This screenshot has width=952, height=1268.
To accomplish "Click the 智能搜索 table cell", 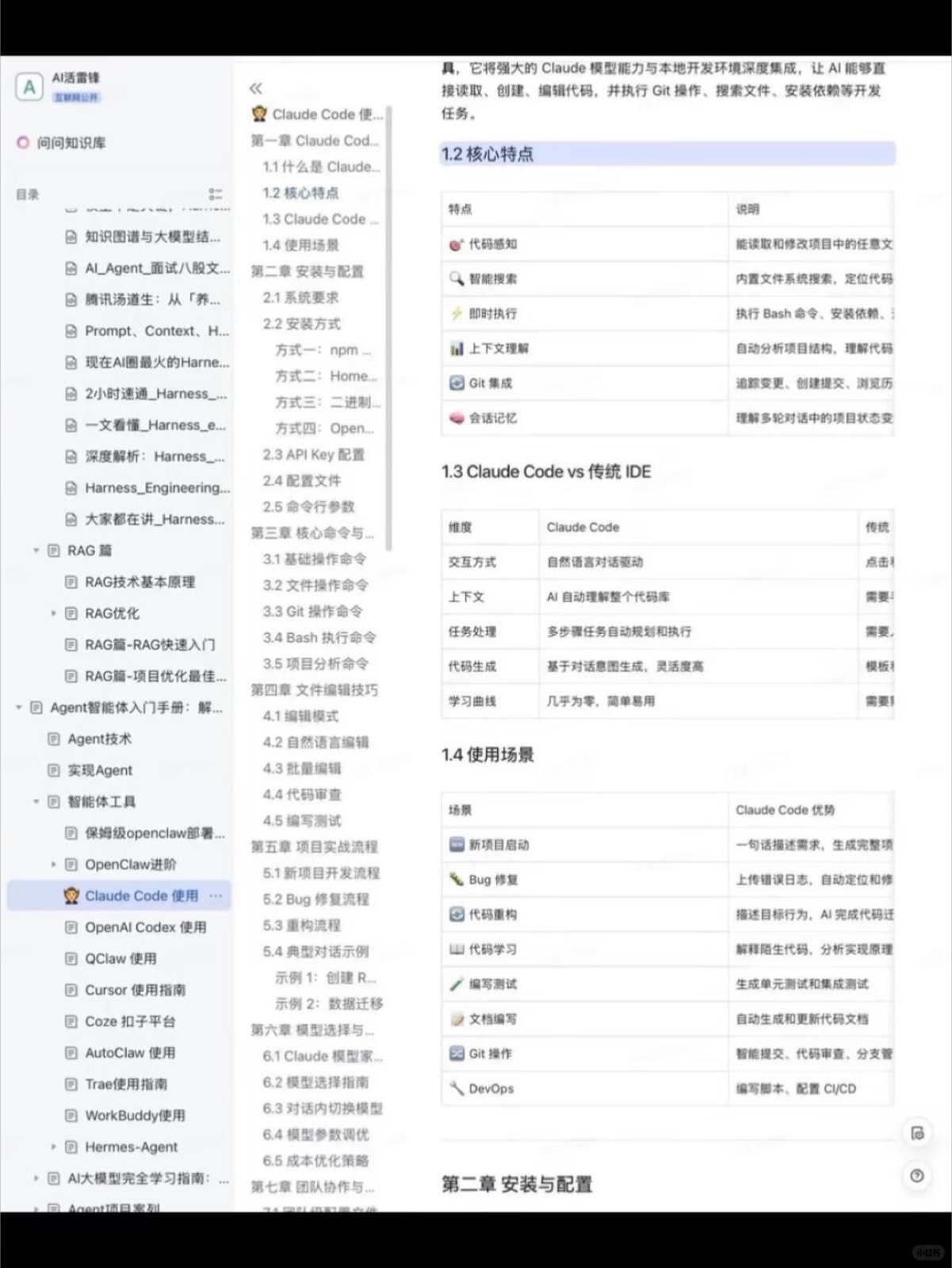I will click(584, 278).
